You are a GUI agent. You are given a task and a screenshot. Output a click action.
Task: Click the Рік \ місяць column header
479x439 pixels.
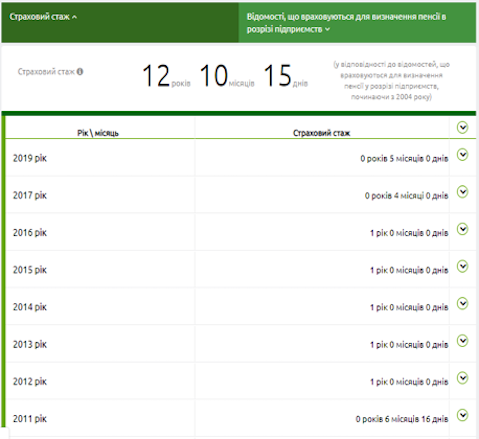(98, 133)
